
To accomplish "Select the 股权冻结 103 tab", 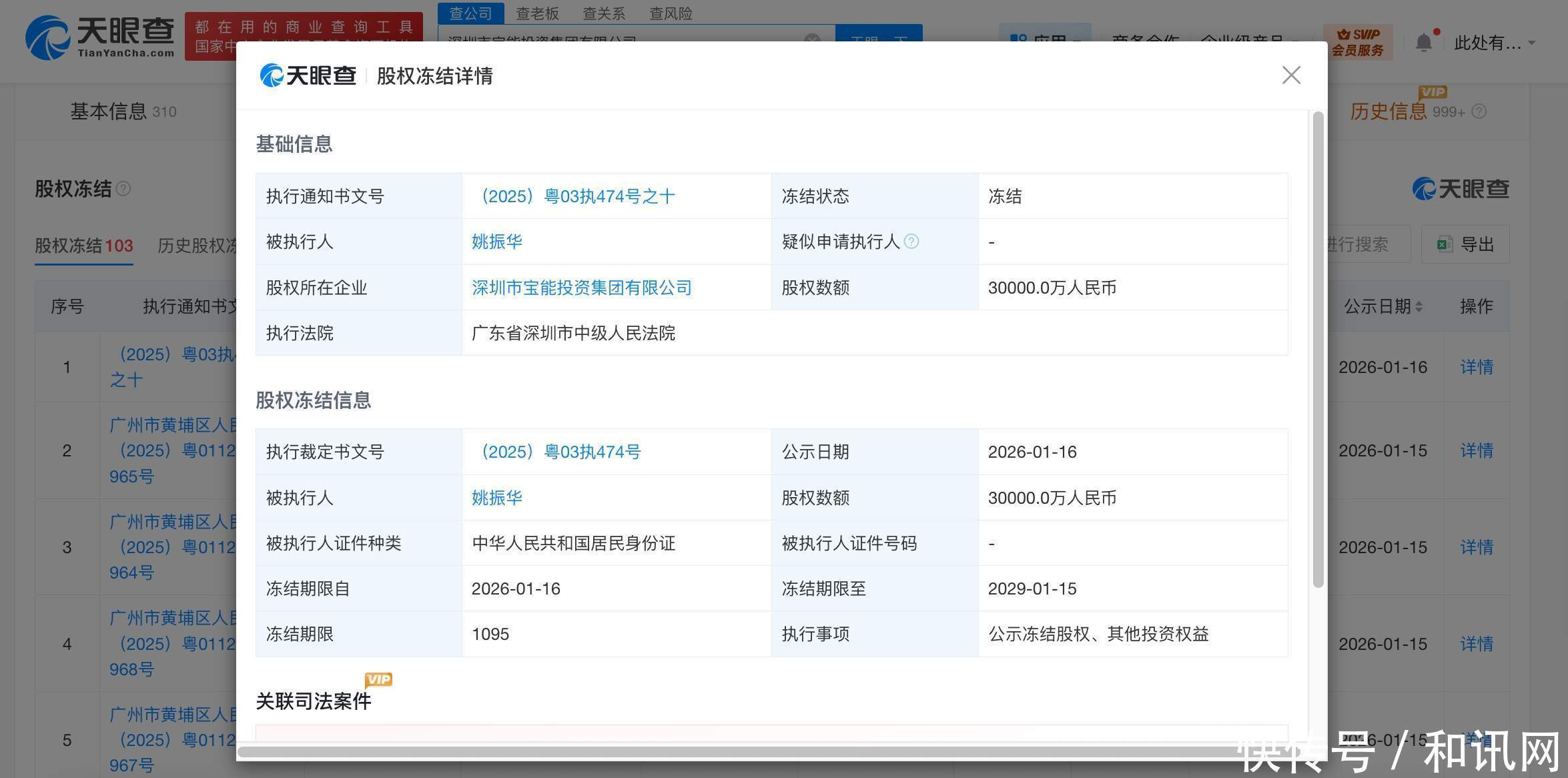I will coord(84,246).
